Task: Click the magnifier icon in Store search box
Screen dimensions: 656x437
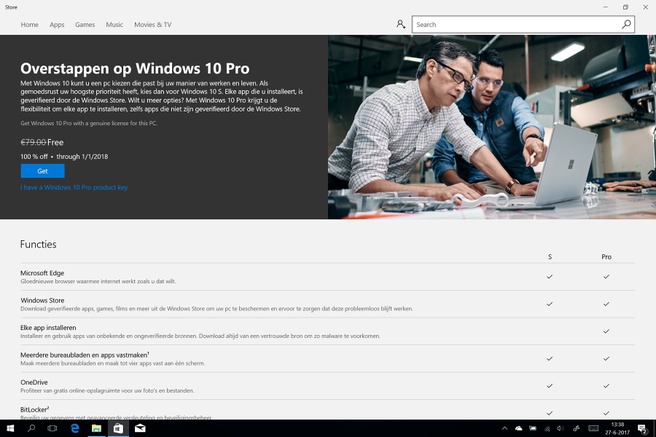Action: pyautogui.click(x=626, y=24)
